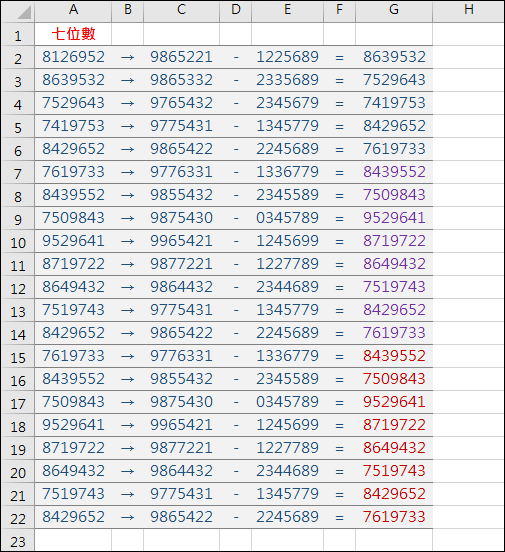
Task: Click cell C2 containing 9865221
Action: (181, 57)
